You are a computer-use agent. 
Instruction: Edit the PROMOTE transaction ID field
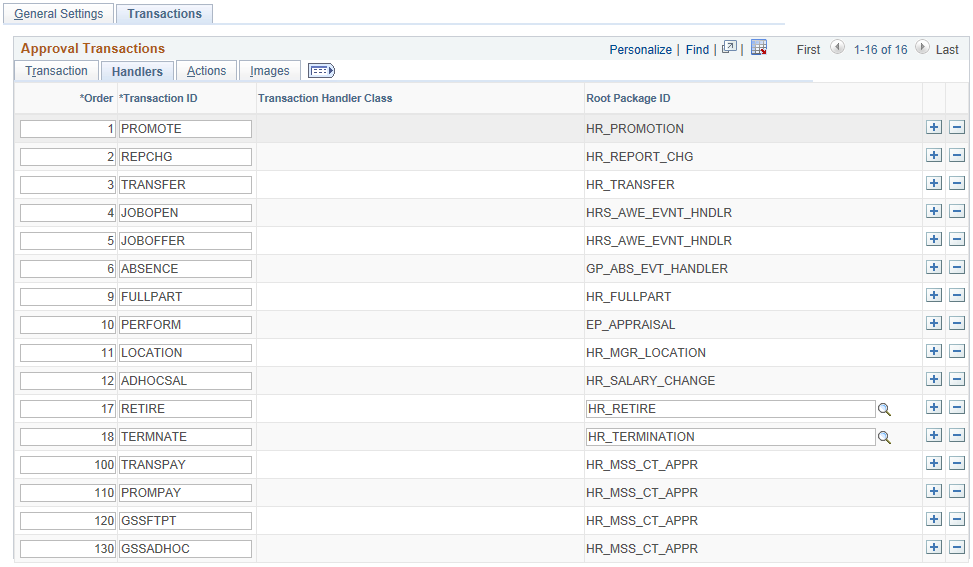185,129
